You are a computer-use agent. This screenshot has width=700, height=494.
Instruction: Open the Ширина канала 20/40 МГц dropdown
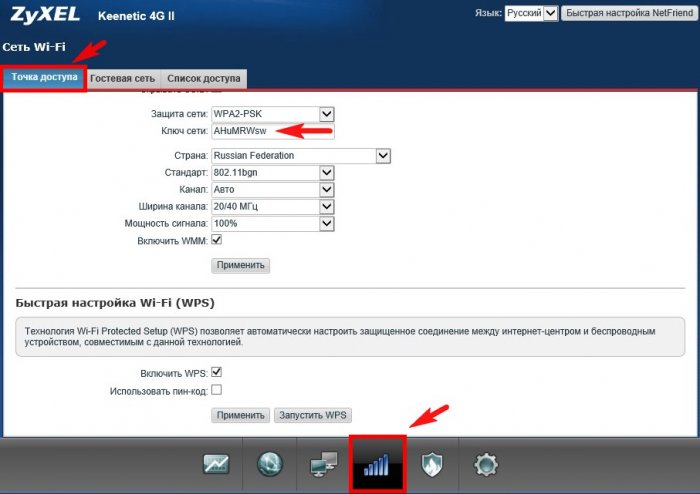click(x=272, y=207)
